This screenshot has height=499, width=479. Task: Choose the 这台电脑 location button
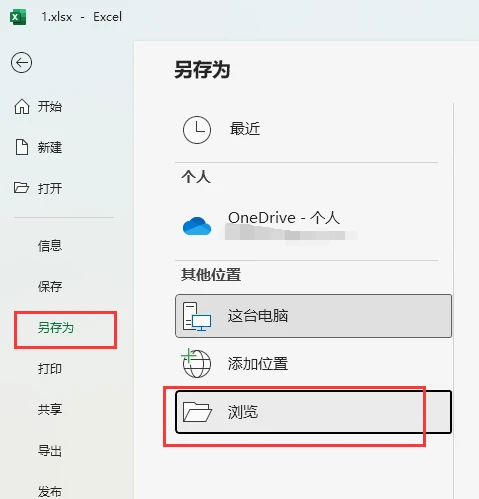(313, 316)
